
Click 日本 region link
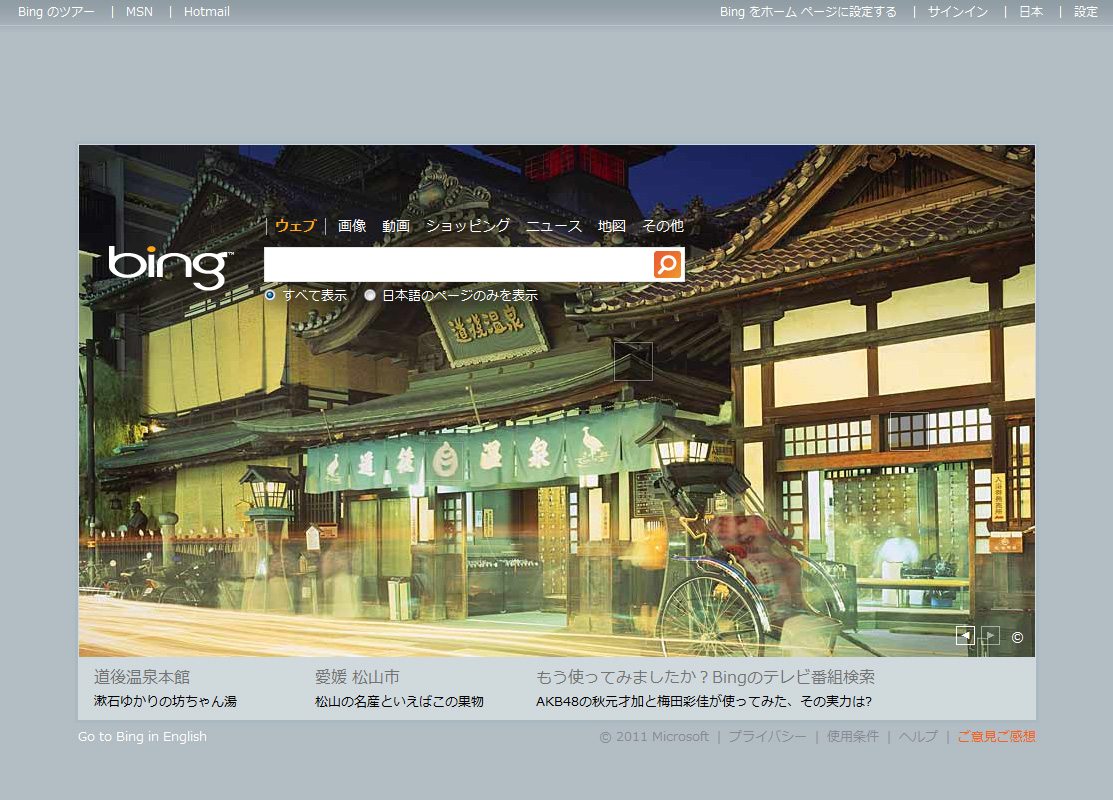pyautogui.click(x=1031, y=11)
